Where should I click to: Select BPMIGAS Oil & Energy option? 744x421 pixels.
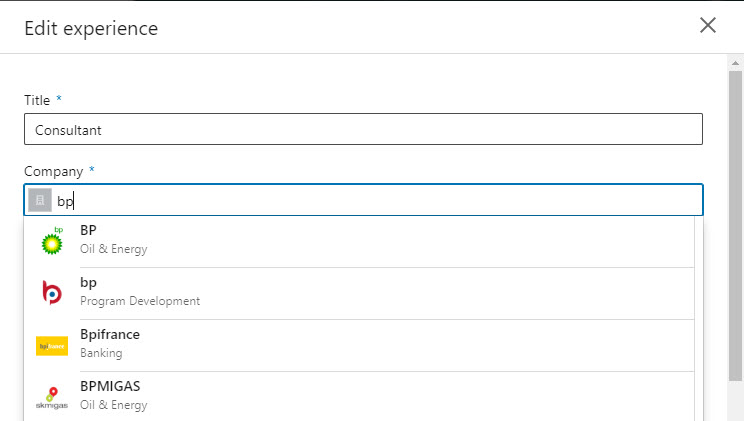[x=359, y=397]
